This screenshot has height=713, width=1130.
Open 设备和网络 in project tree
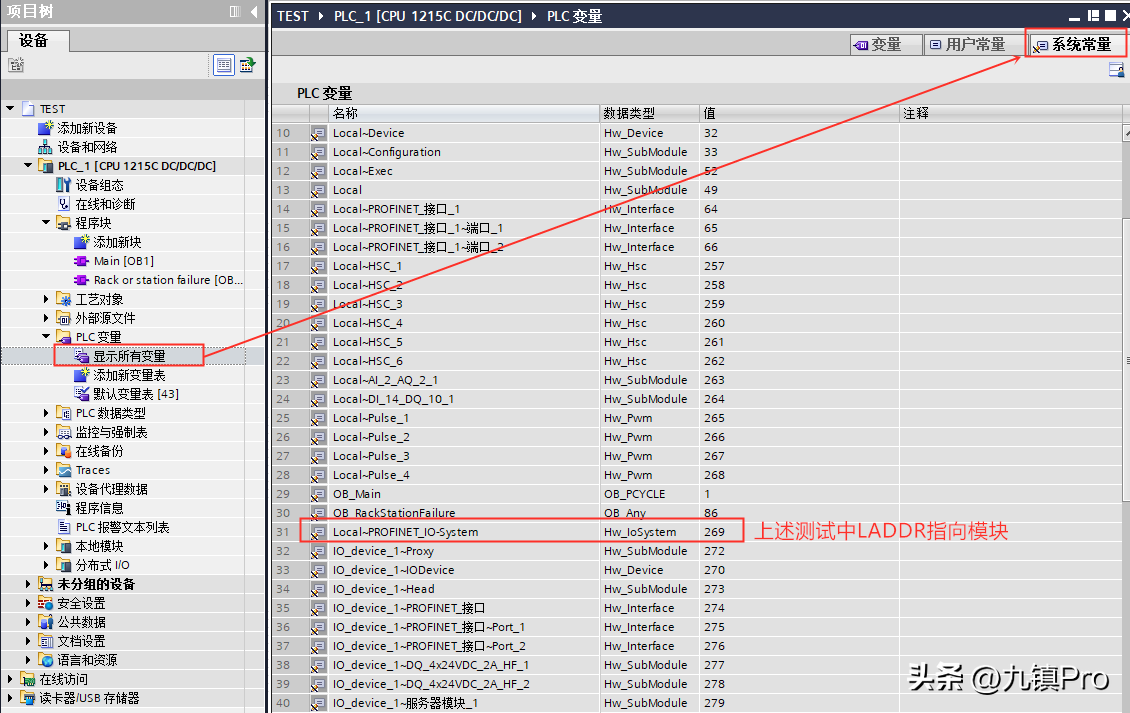click(x=86, y=147)
